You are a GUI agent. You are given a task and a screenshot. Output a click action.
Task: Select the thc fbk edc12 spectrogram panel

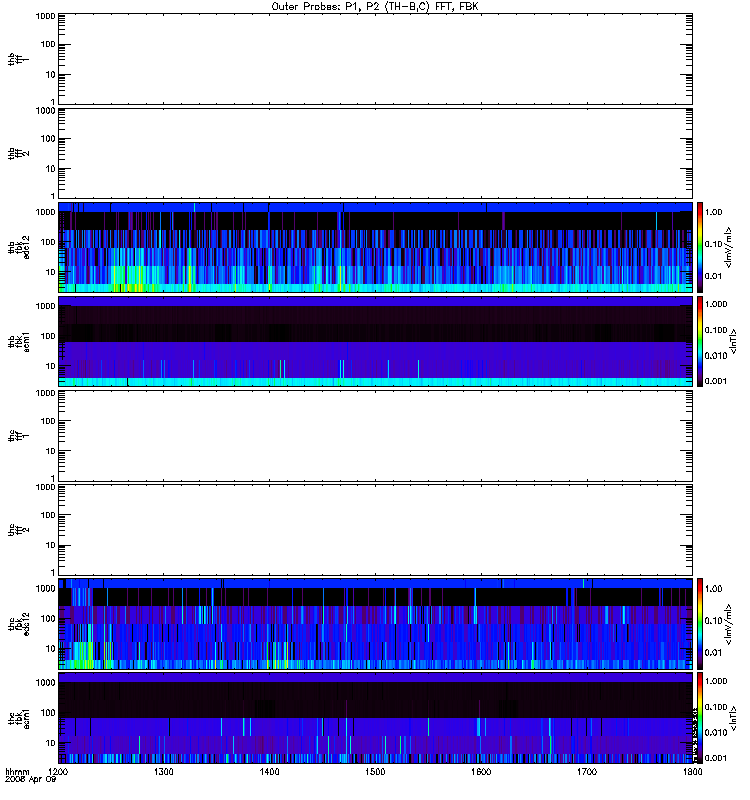pos(375,623)
